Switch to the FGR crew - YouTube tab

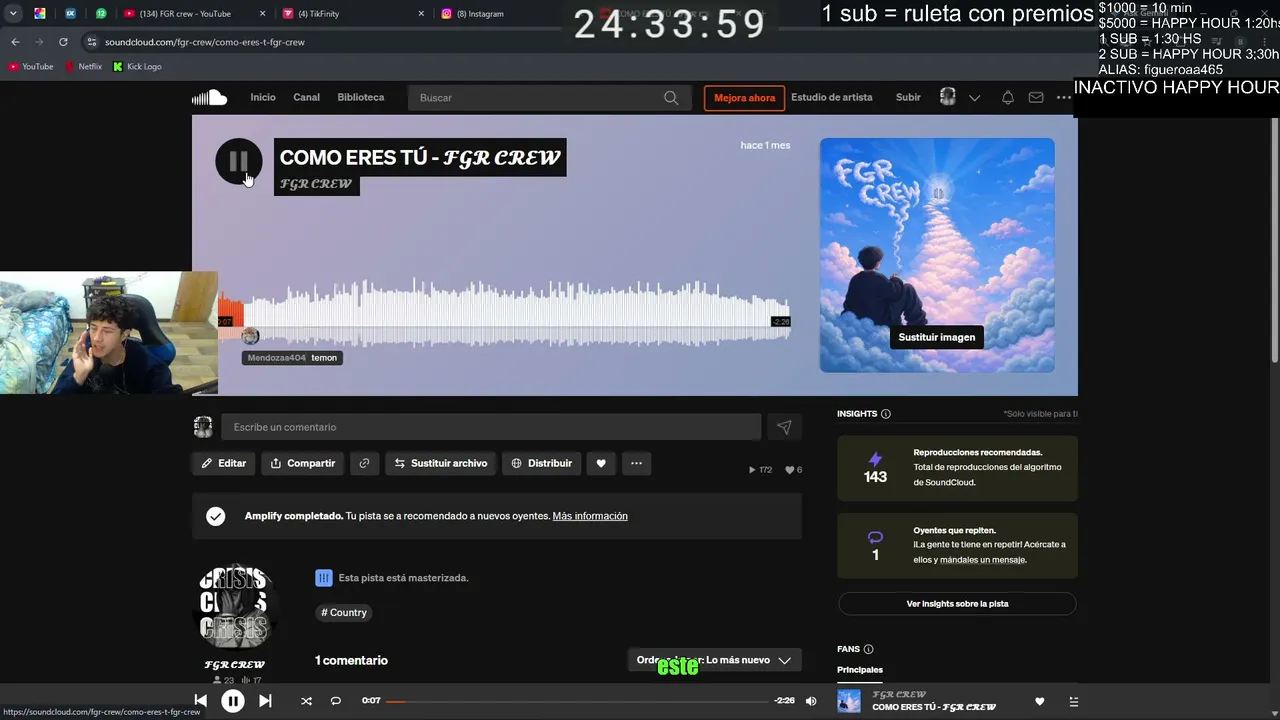[x=193, y=14]
